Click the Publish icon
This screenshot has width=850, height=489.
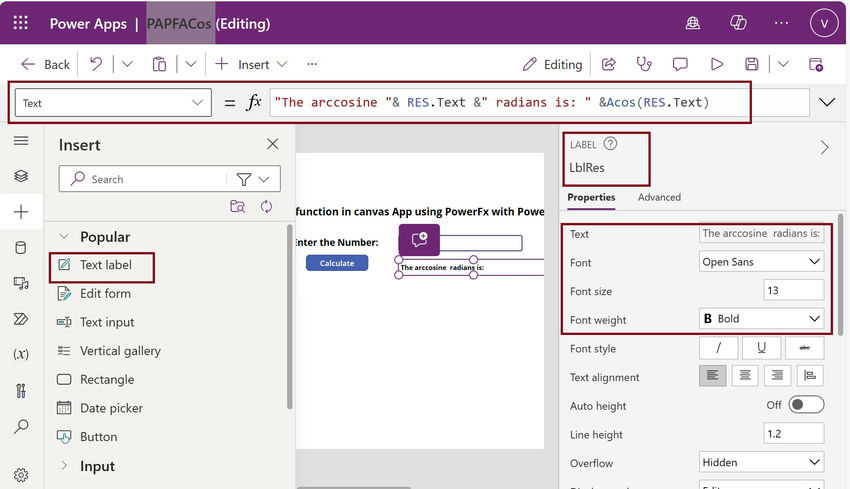click(x=816, y=64)
